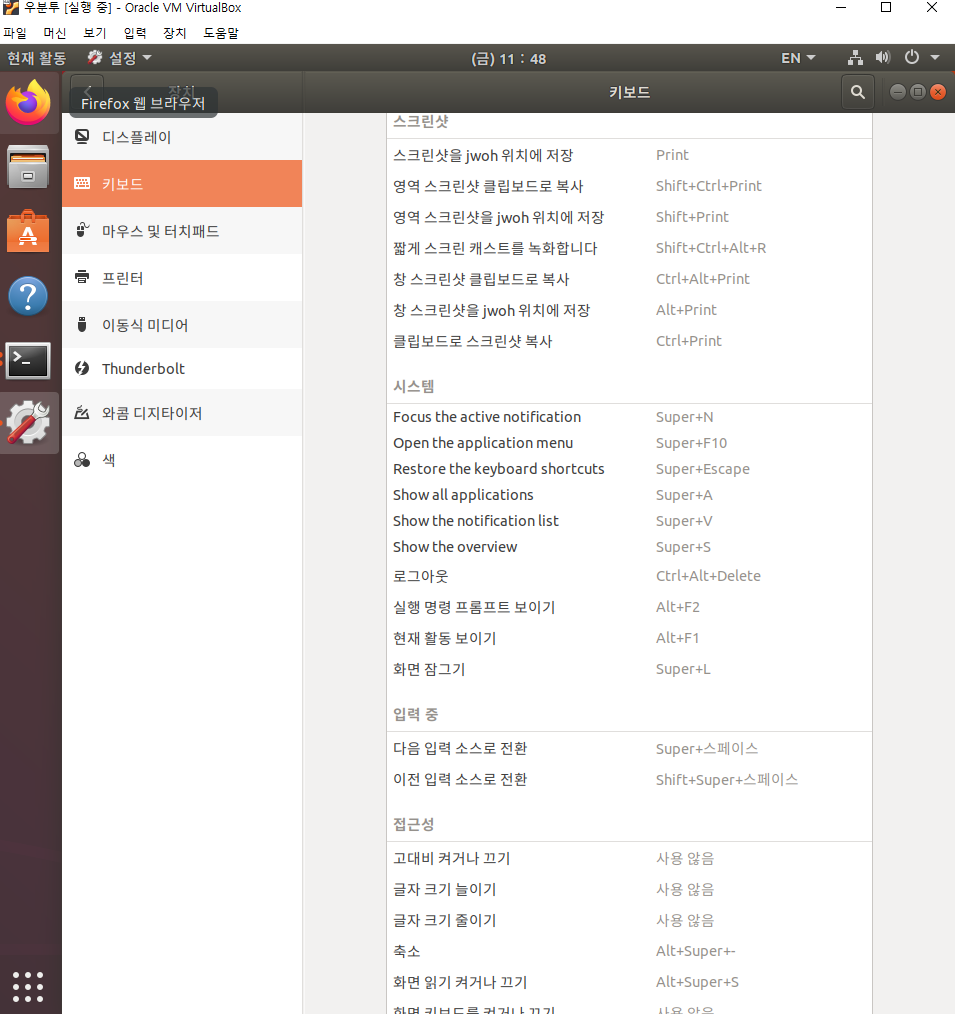The width and height of the screenshot is (955, 1014).
Task: Show all applications grid button
Action: tap(28, 987)
